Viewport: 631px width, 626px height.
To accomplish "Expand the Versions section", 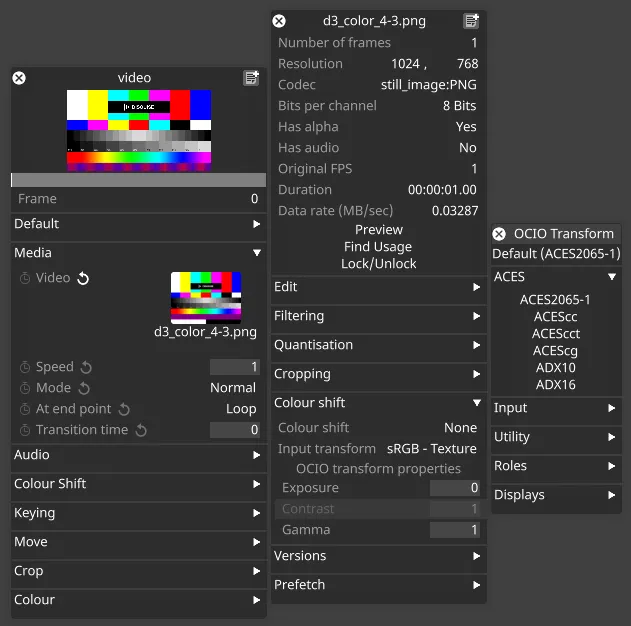I will click(x=379, y=556).
